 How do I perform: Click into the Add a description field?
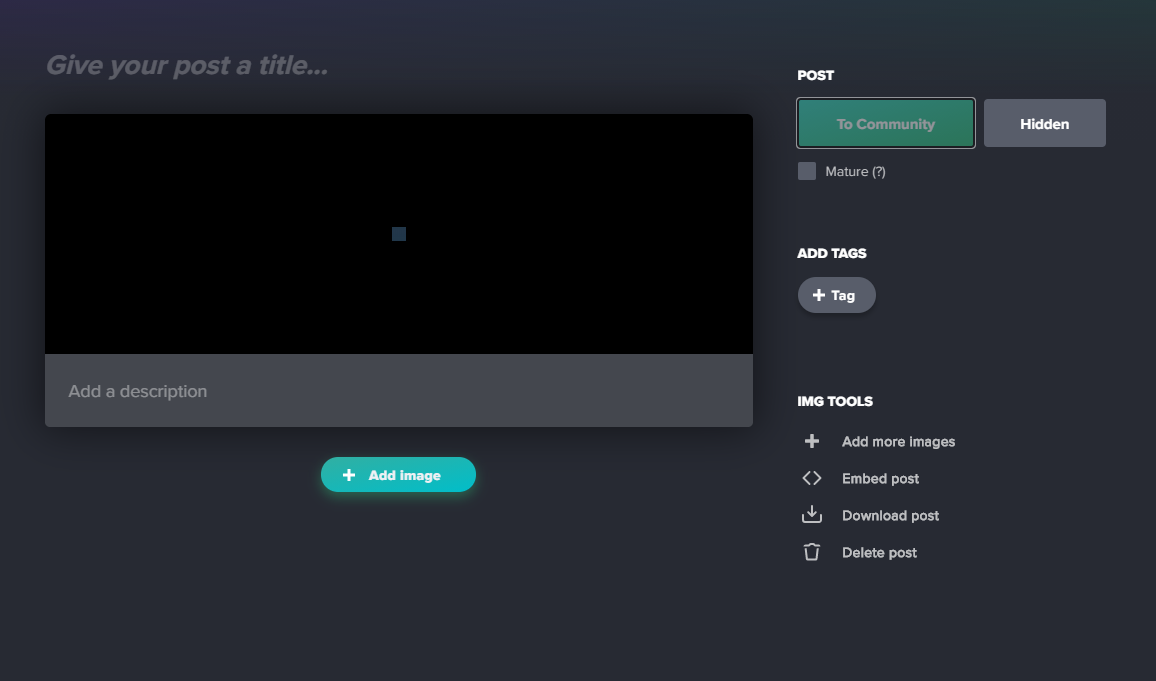click(399, 391)
